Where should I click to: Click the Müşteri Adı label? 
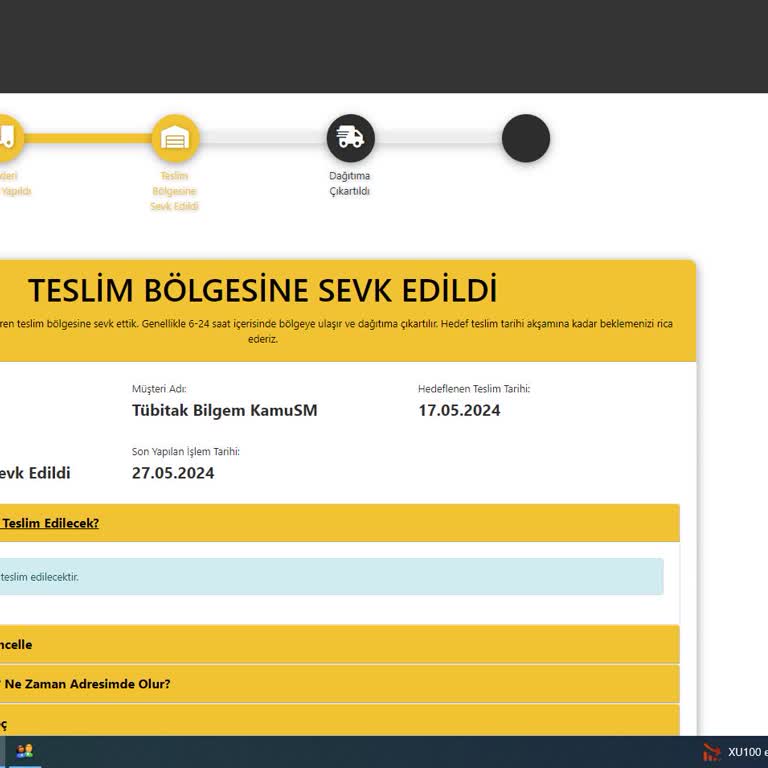click(x=159, y=389)
